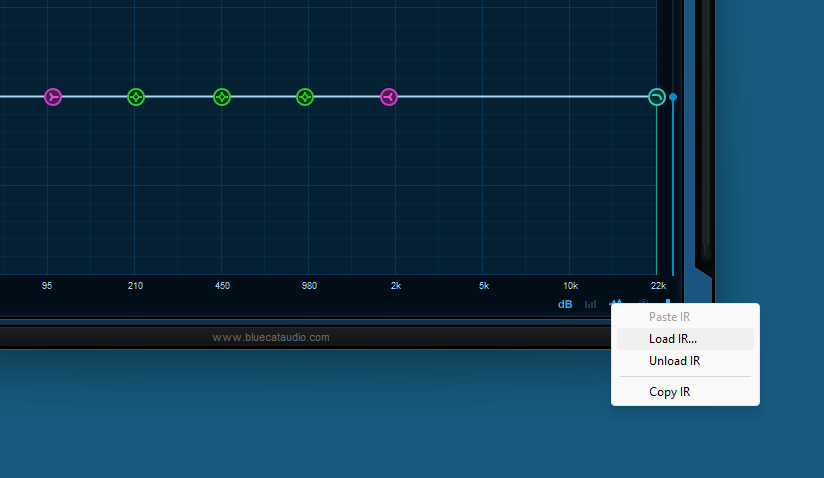Viewport: 824px width, 478px height.
Task: Select the green peak filter node at 450
Action: (x=222, y=97)
